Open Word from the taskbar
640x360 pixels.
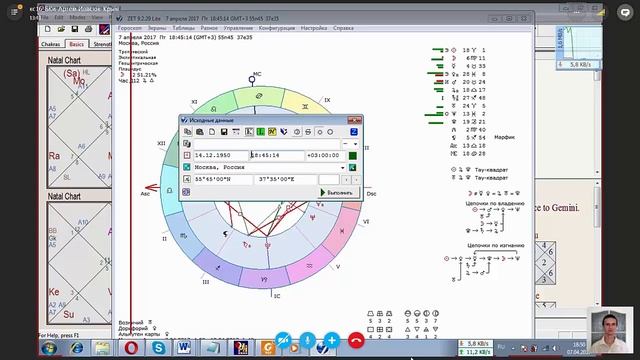pyautogui.click(x=184, y=348)
